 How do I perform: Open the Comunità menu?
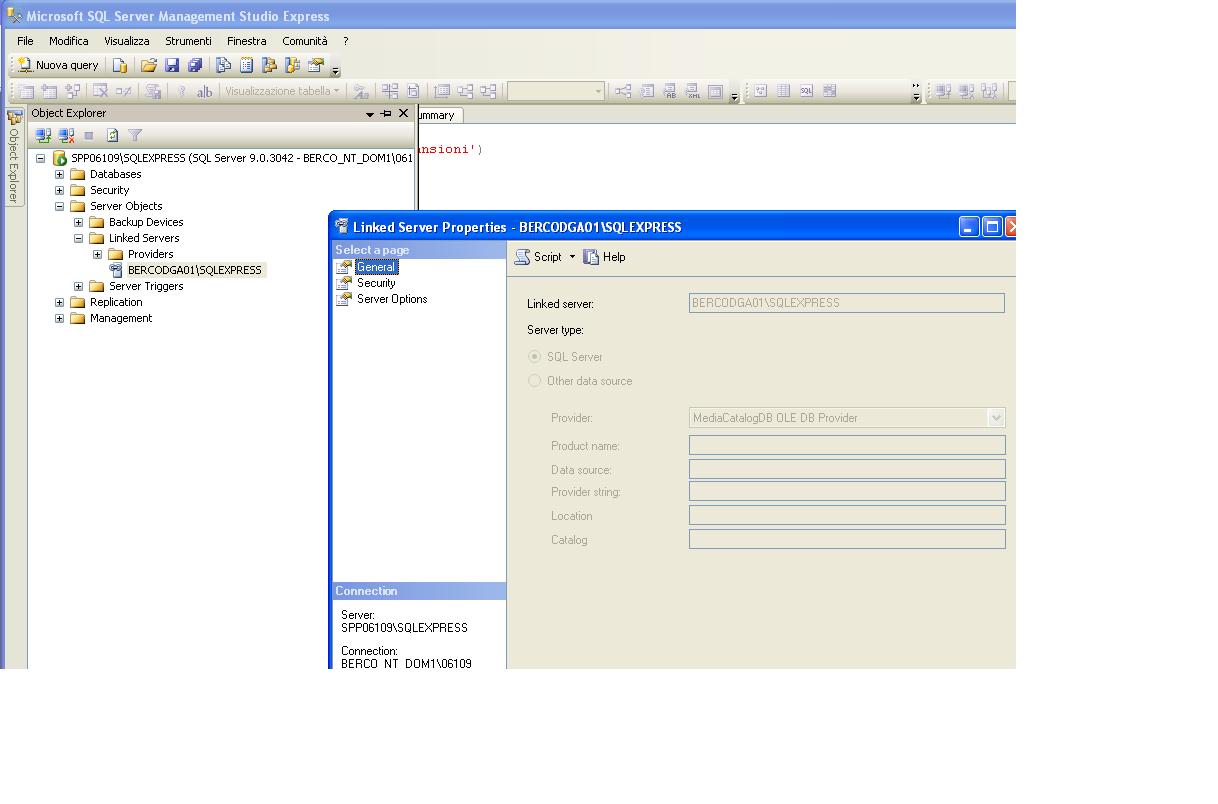(x=304, y=41)
